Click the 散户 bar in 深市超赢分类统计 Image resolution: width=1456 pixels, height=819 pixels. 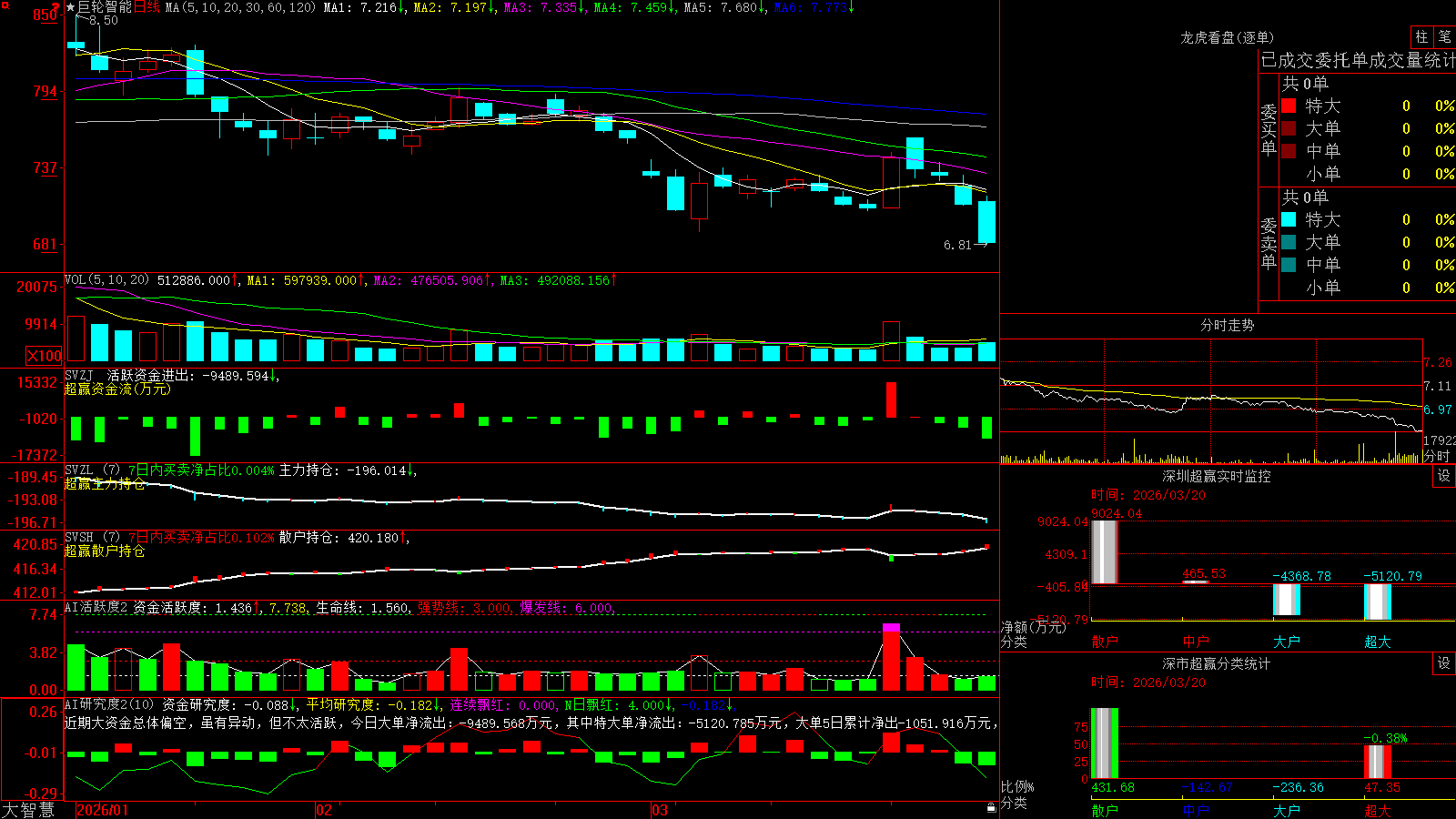click(x=1104, y=743)
